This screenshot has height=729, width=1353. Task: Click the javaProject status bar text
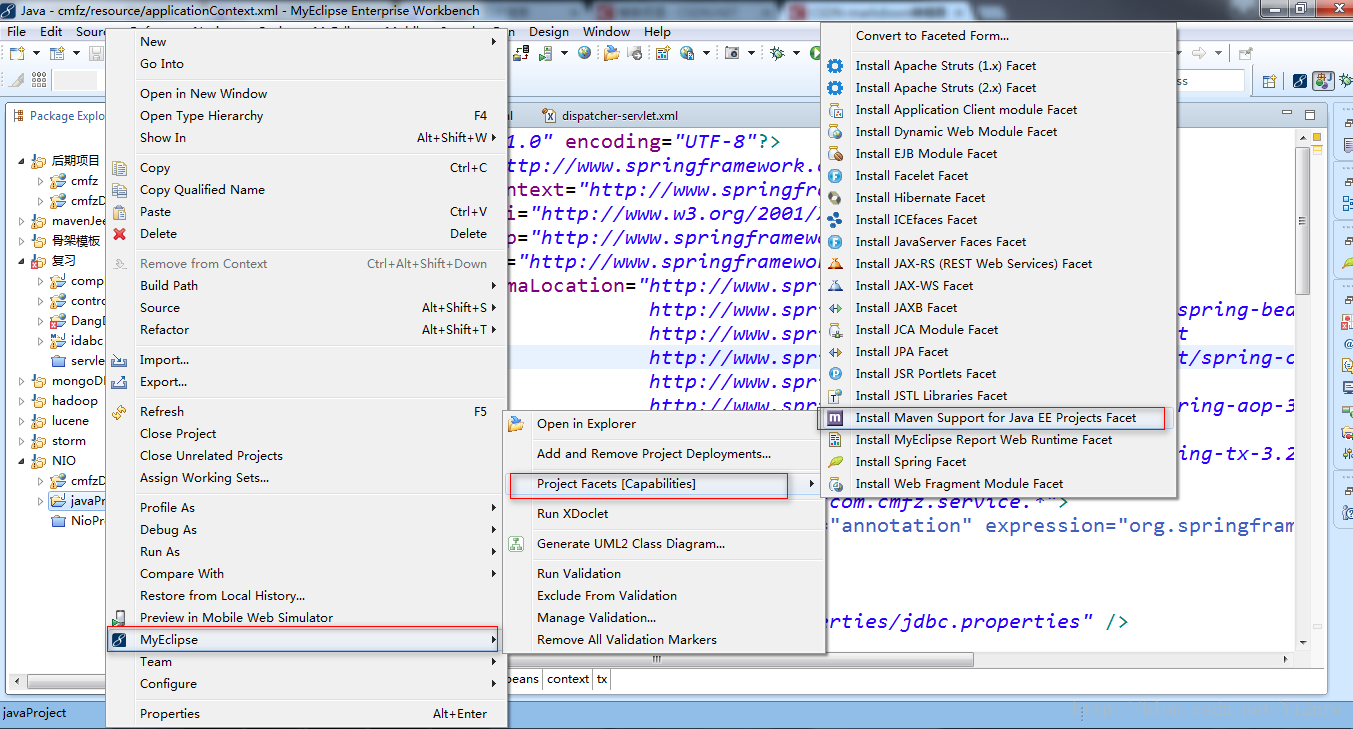click(34, 713)
